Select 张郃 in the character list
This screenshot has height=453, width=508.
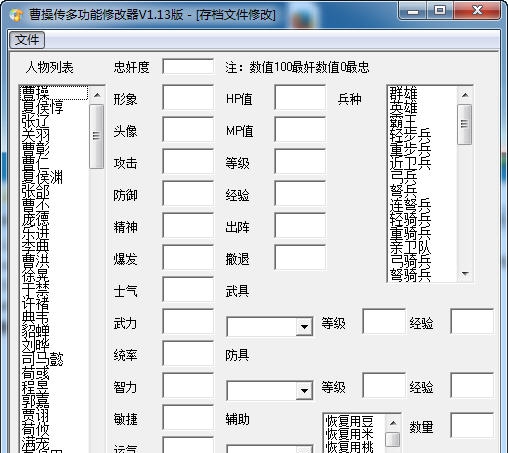tap(54, 191)
